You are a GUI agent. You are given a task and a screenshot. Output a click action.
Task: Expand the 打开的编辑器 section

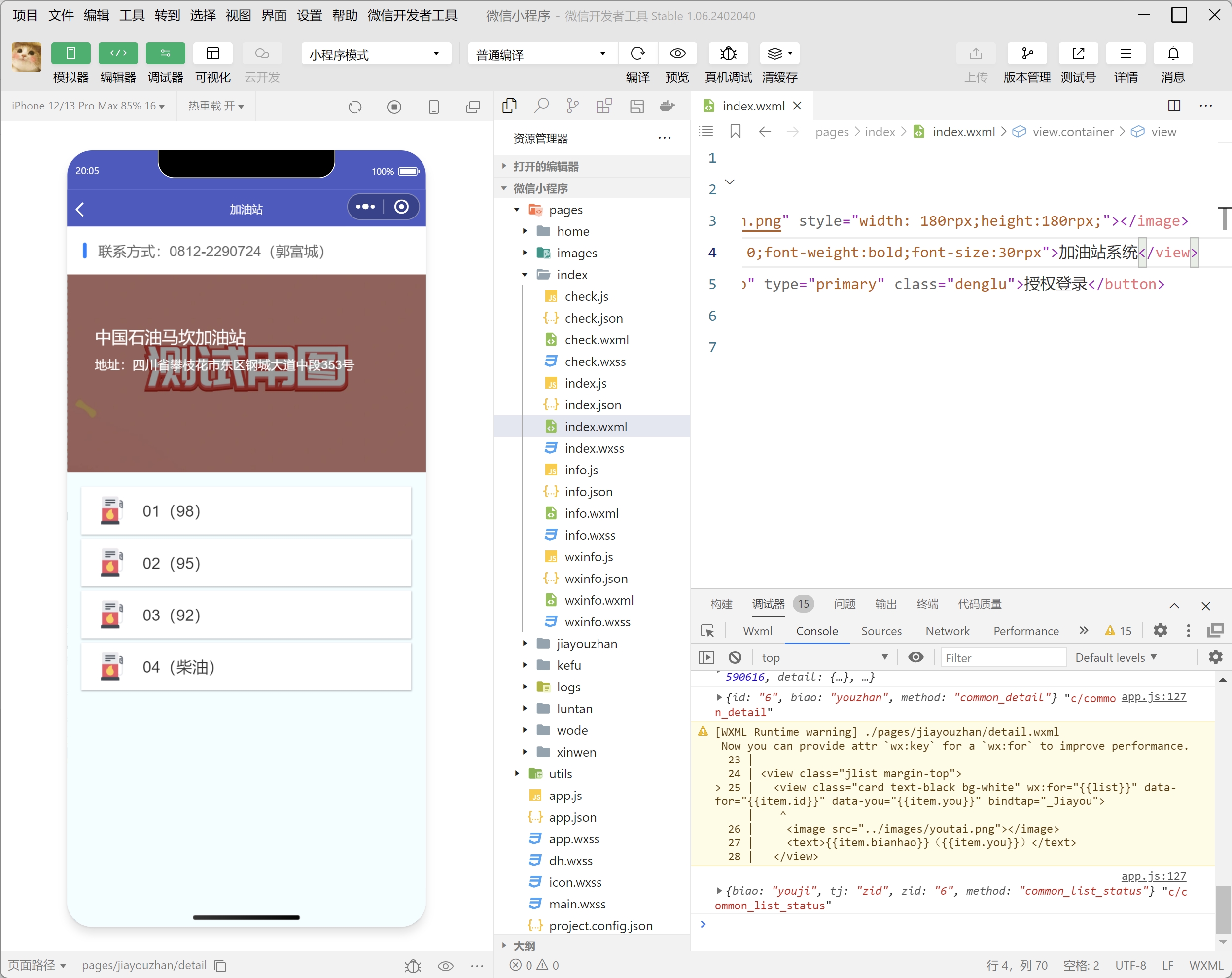592,166
